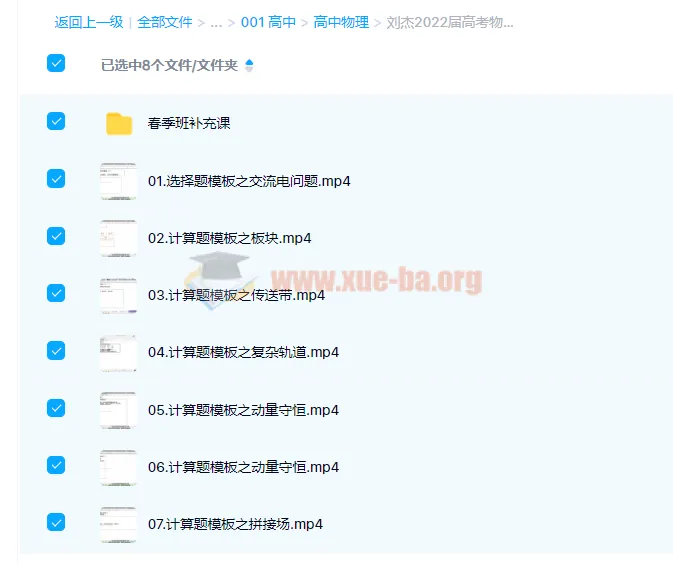Uncheck checkbox for 06.计算题模板之动量守恒.mp4
Image resolution: width=673 pixels, height=563 pixels.
point(56,465)
